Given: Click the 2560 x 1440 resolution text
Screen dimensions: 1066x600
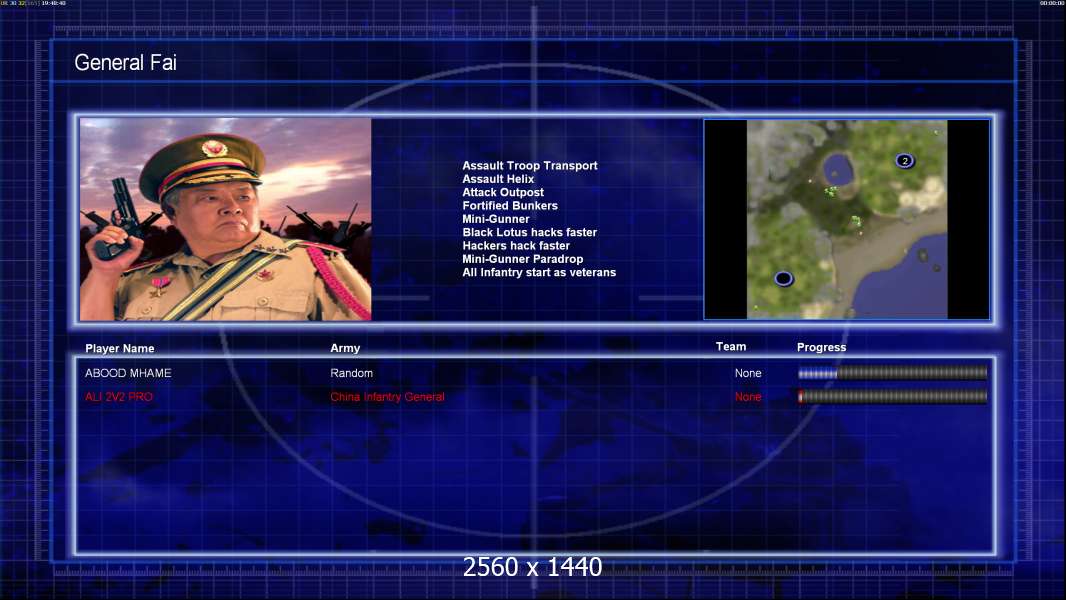Looking at the screenshot, I should (x=532, y=567).
